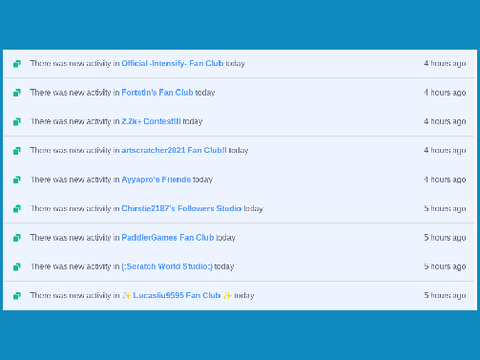Click '4 hours ago' timestamp in first row
The height and width of the screenshot is (360, 480).
445,63
